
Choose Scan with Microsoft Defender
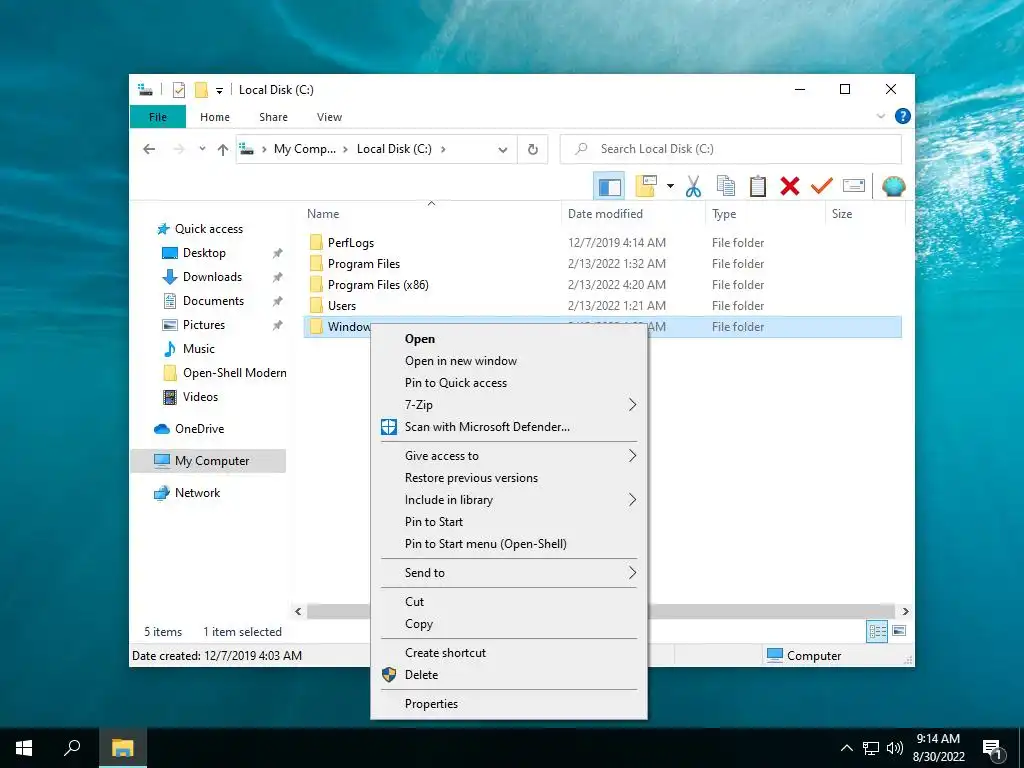(x=509, y=427)
